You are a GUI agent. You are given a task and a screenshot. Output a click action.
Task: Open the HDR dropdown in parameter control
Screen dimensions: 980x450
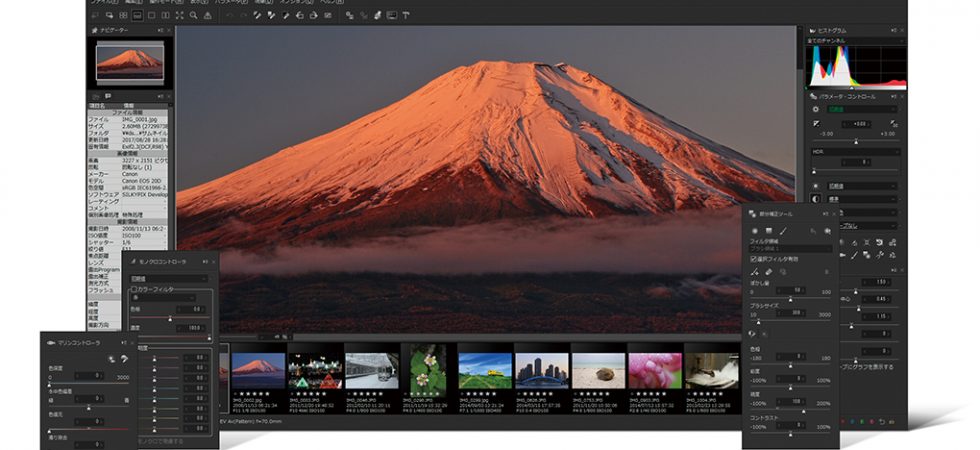856,152
